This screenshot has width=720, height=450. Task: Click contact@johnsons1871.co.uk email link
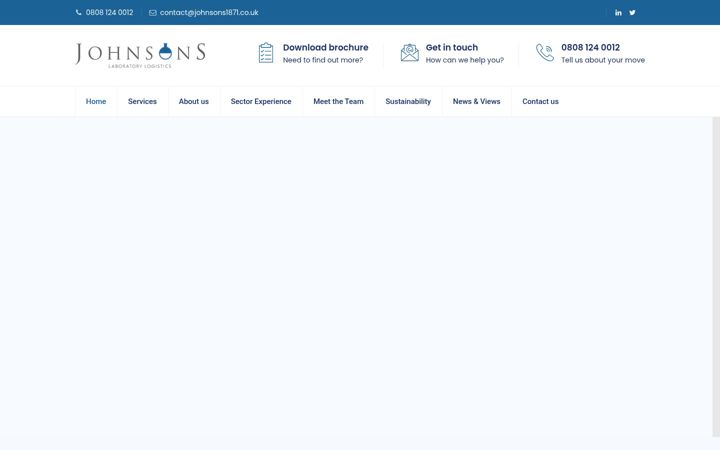point(209,12)
